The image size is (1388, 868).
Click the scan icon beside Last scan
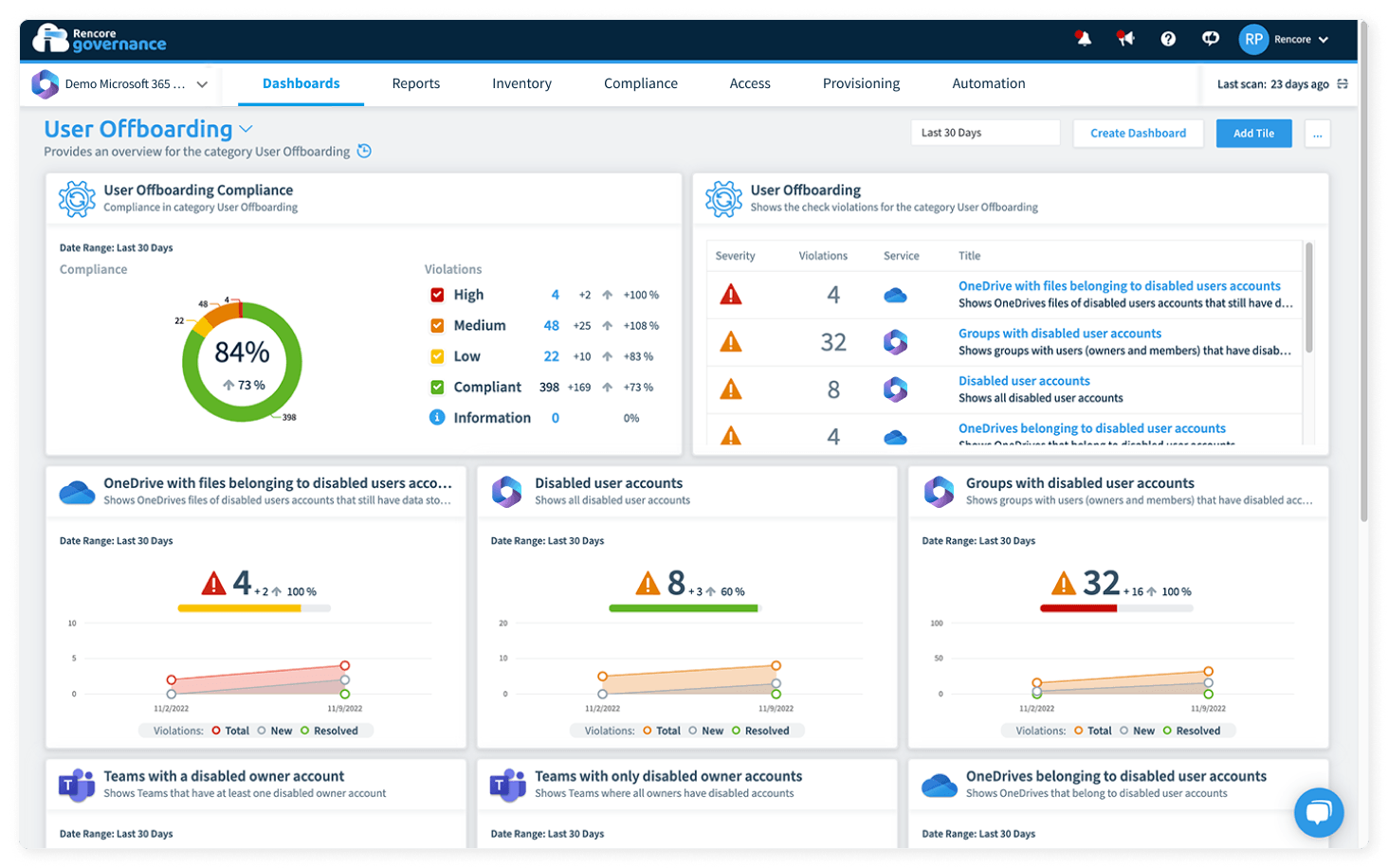click(x=1342, y=84)
